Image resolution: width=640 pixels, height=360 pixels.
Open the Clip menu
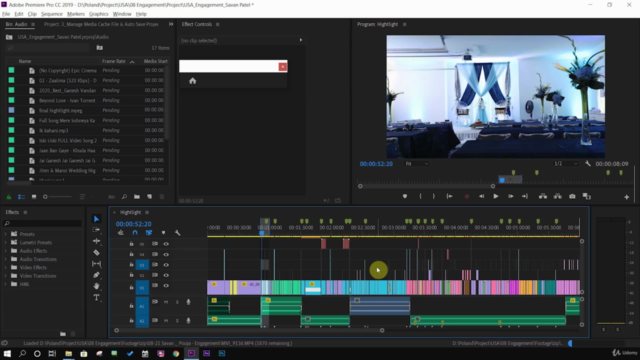tap(32, 14)
